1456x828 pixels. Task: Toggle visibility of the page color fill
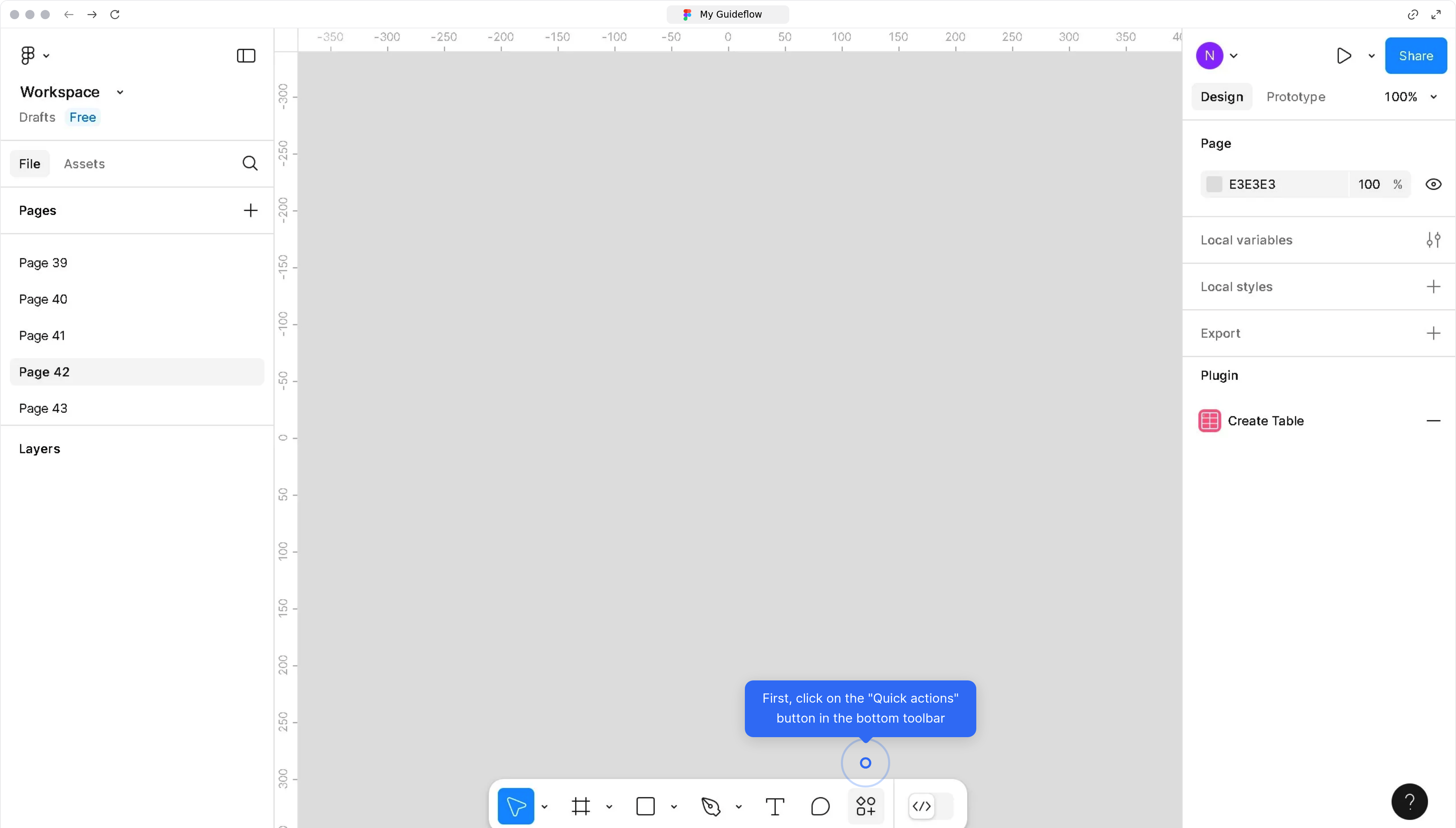tap(1433, 184)
